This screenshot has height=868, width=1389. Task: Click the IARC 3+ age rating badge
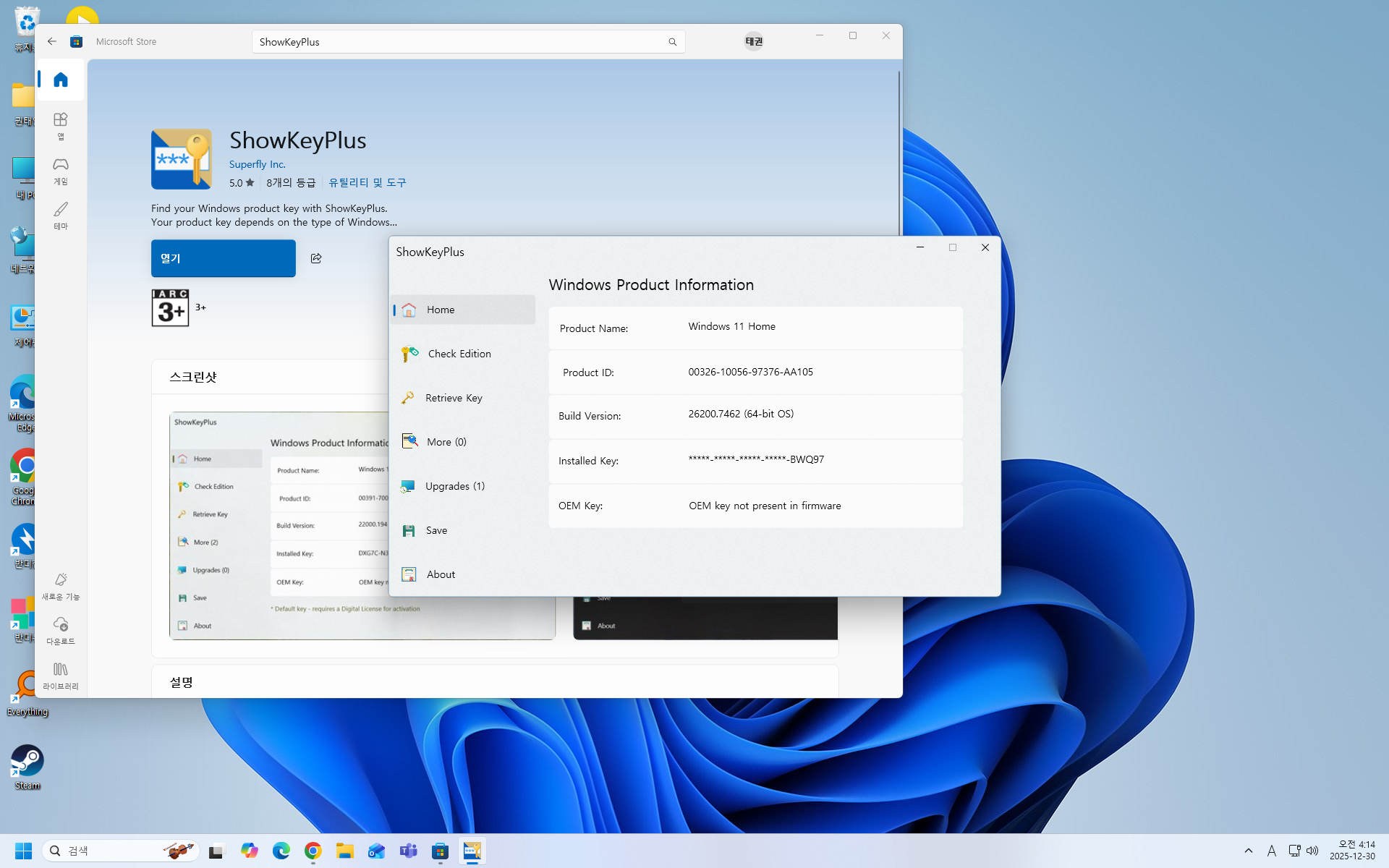click(x=170, y=307)
